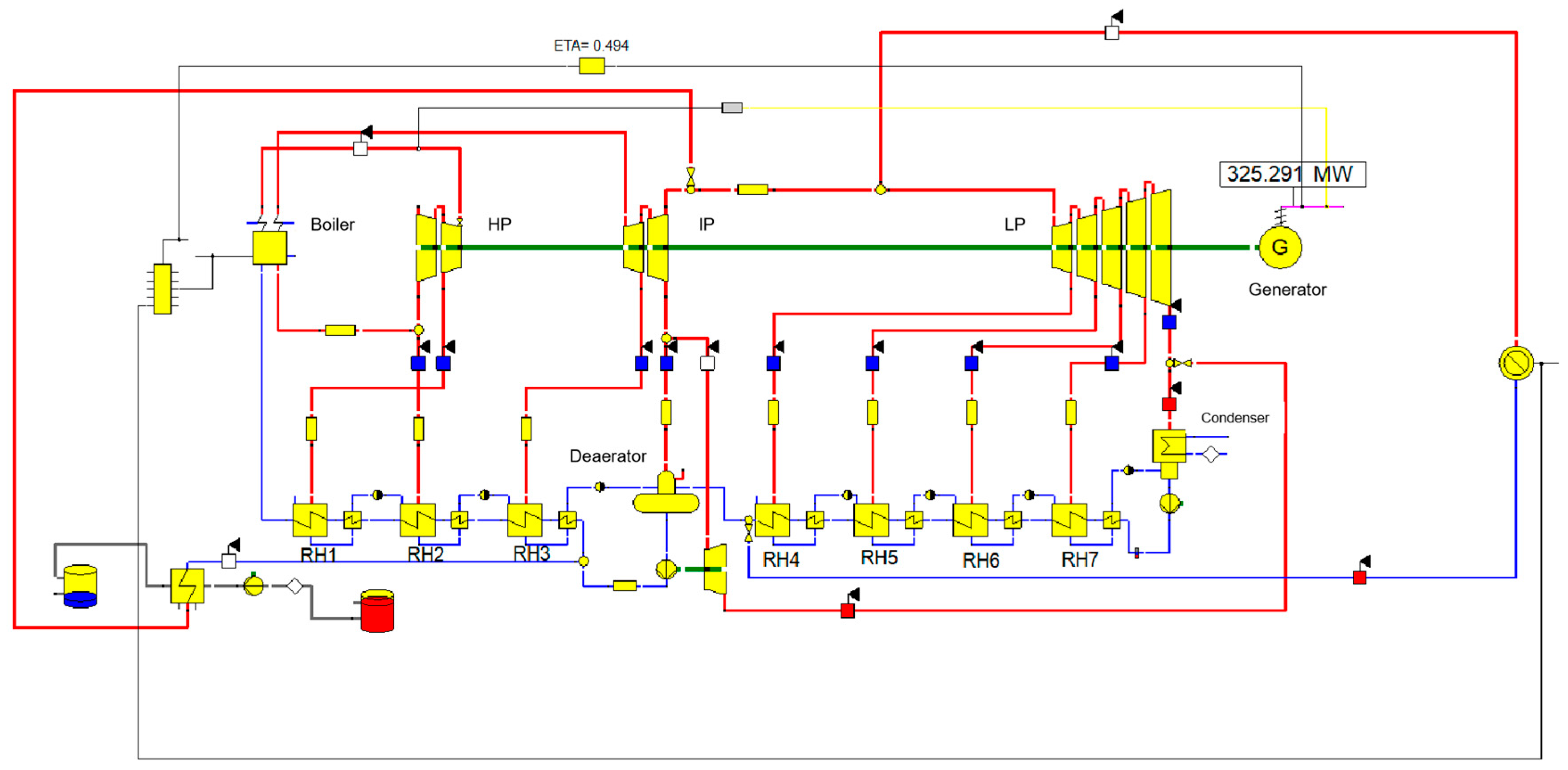Click the RH7 feedwater heater block
The image size is (1568, 770).
pyautogui.click(x=1069, y=519)
